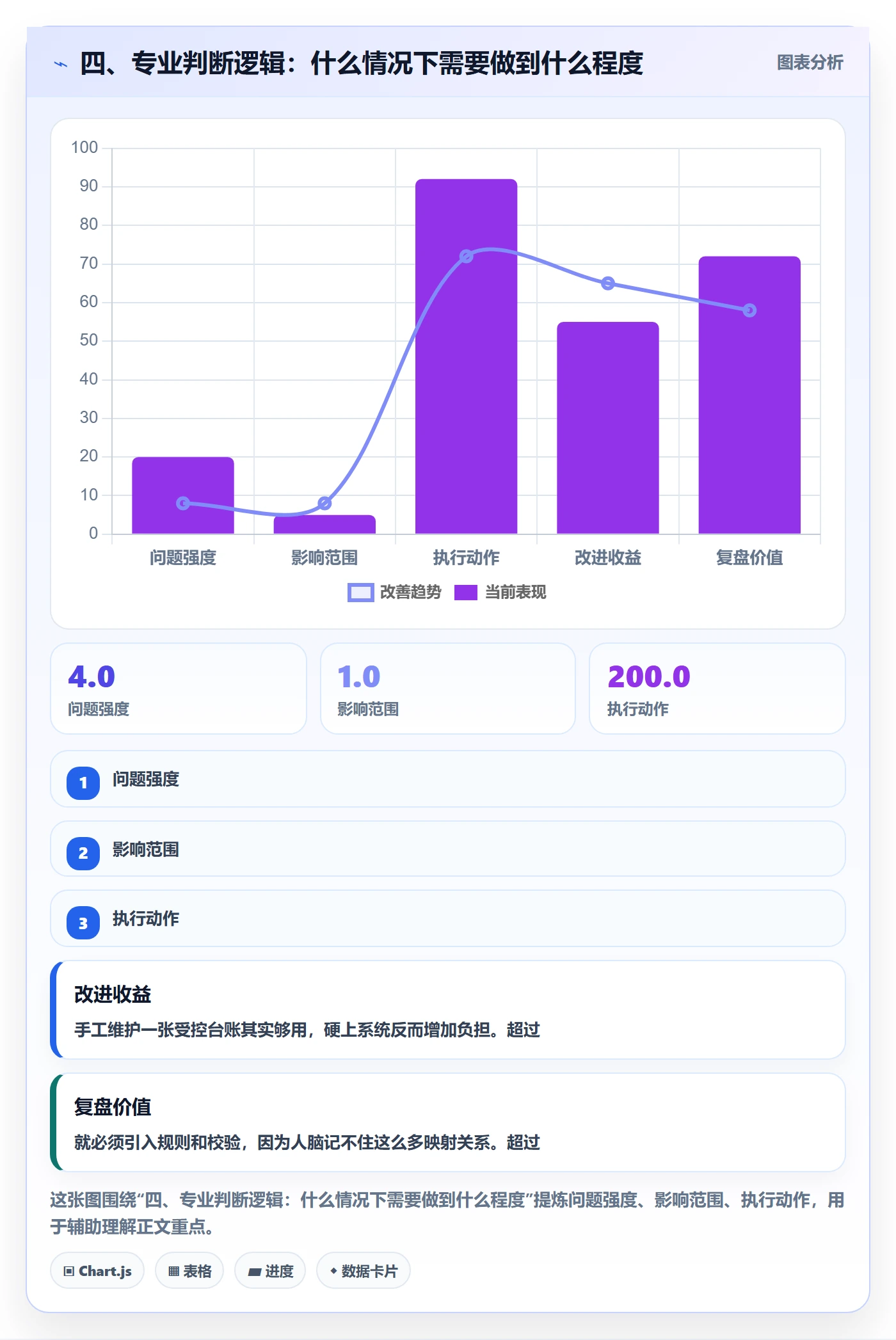
Task: Click the trend line point above 执行动作
Action: 467,257
